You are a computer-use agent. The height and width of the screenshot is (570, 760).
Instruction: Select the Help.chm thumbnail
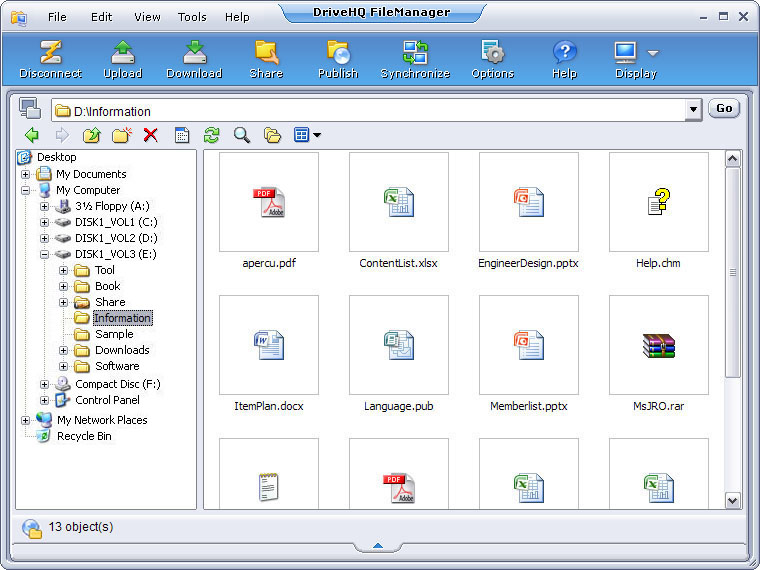(x=659, y=202)
